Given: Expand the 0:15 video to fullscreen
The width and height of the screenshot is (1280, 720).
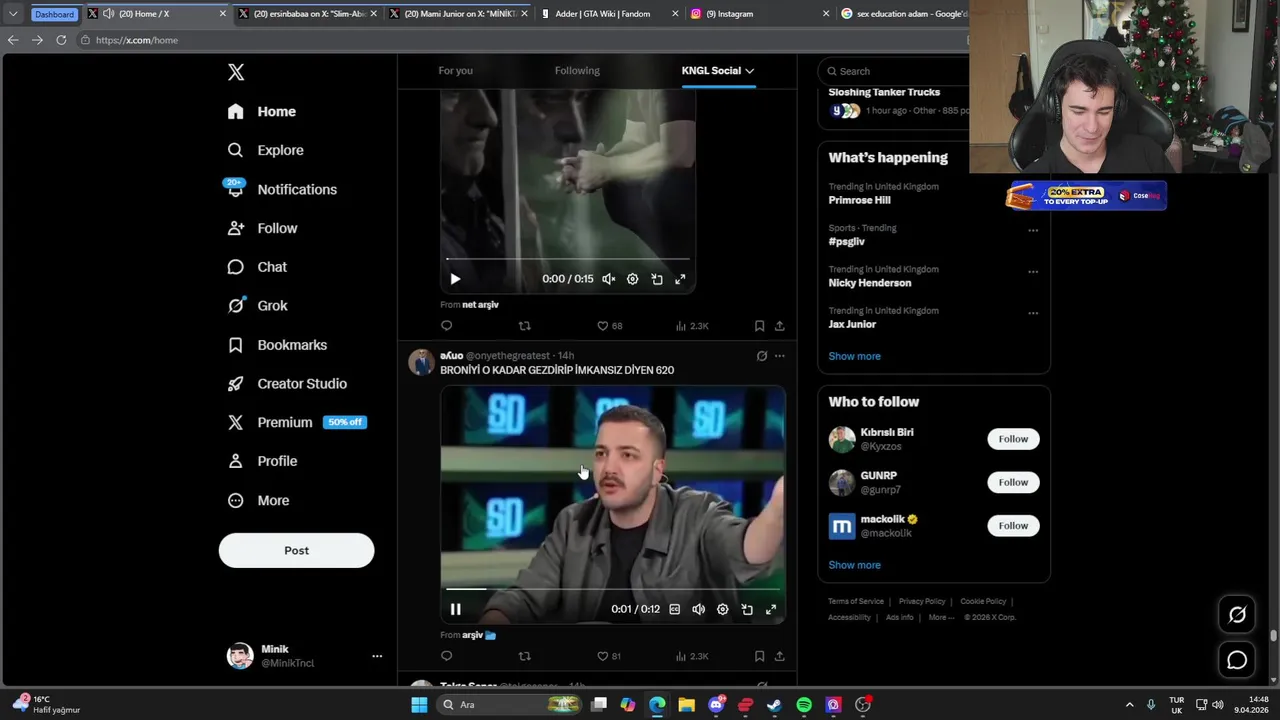Looking at the screenshot, I should coord(680,279).
